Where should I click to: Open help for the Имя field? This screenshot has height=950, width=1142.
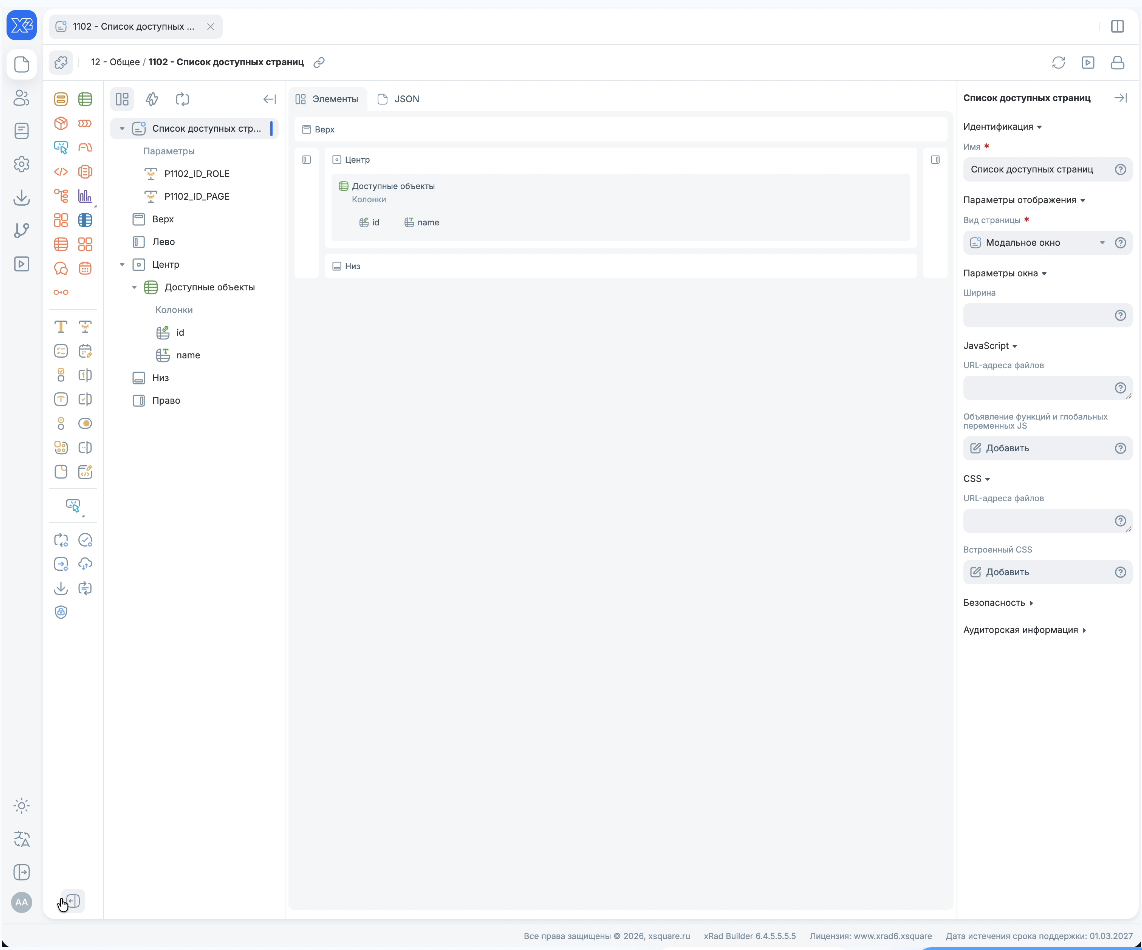point(1121,169)
